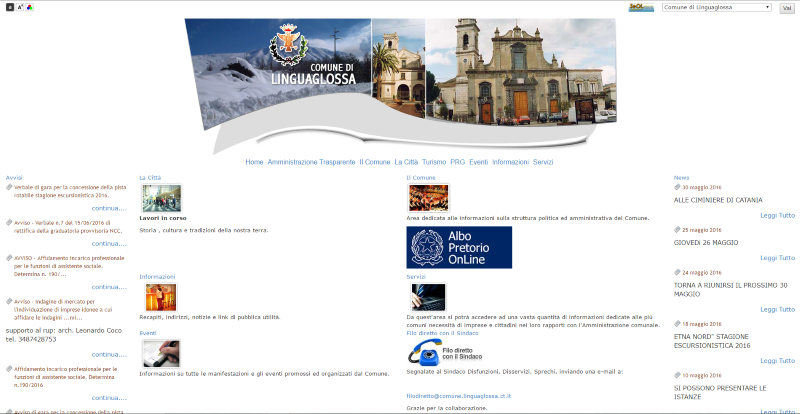
Task: Click 'continua....' under Avviso Verbale n.7 notice
Action: (109, 243)
